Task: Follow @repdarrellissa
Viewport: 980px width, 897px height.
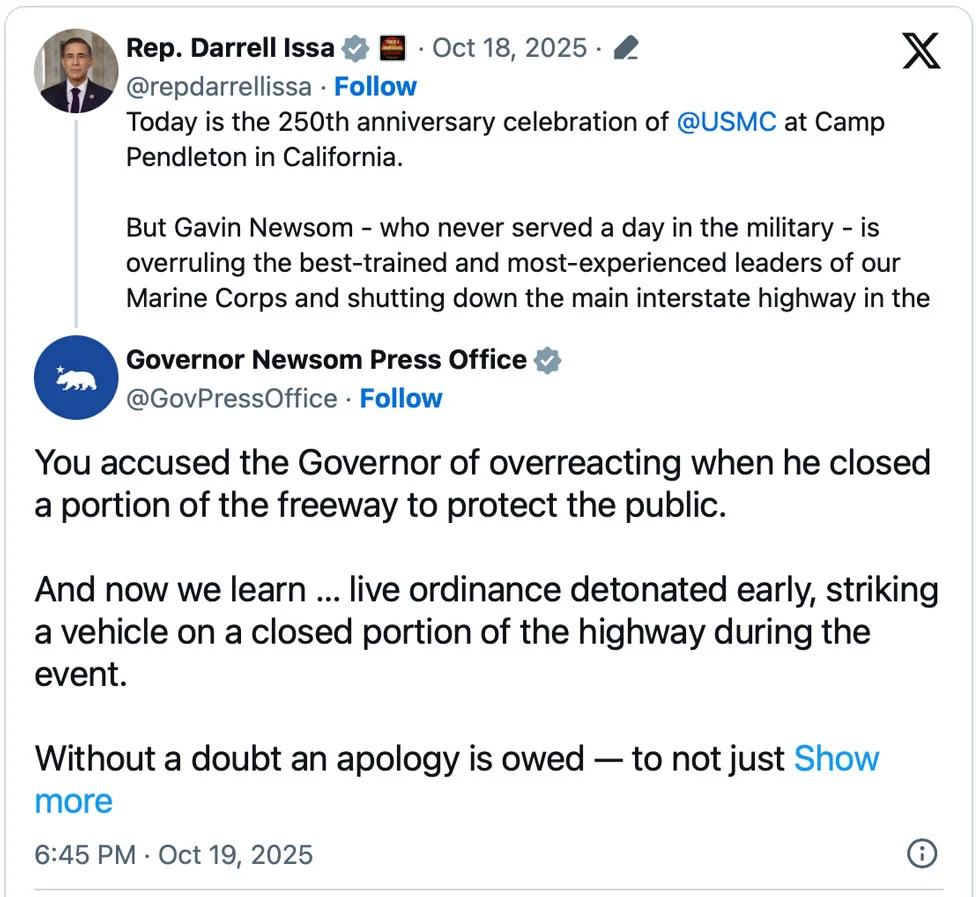Action: click(375, 86)
